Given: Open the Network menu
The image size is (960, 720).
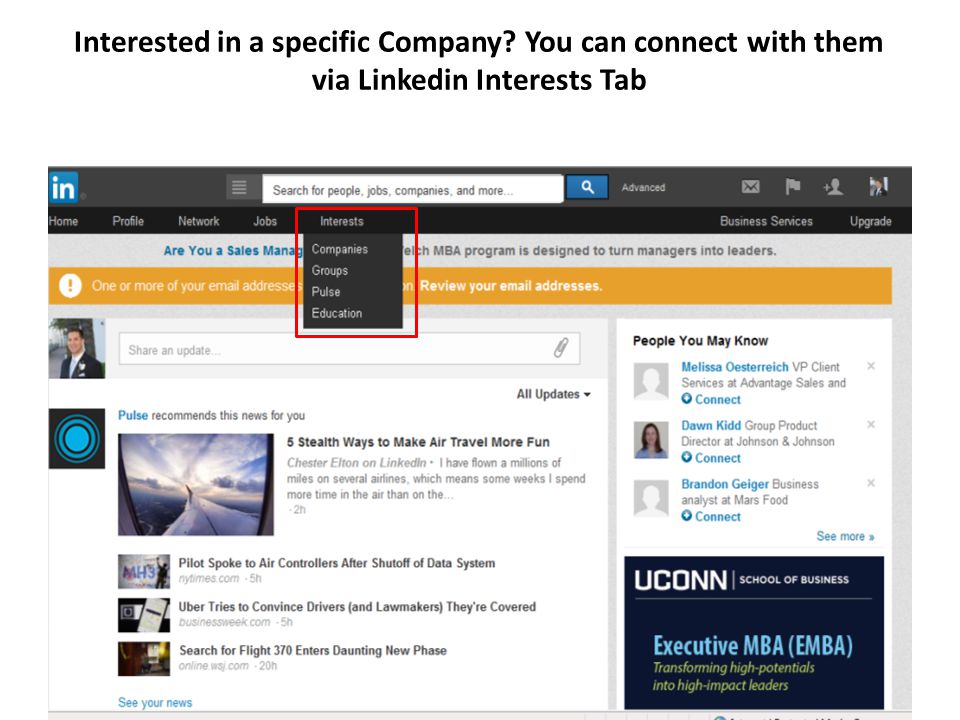Looking at the screenshot, I should (x=198, y=221).
